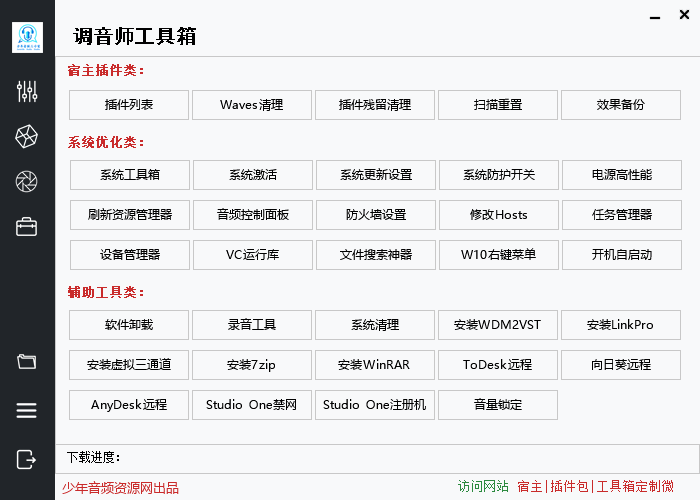Open 宿主|插件包|工具箱定制 link
The width and height of the screenshot is (700, 500).
[596, 486]
